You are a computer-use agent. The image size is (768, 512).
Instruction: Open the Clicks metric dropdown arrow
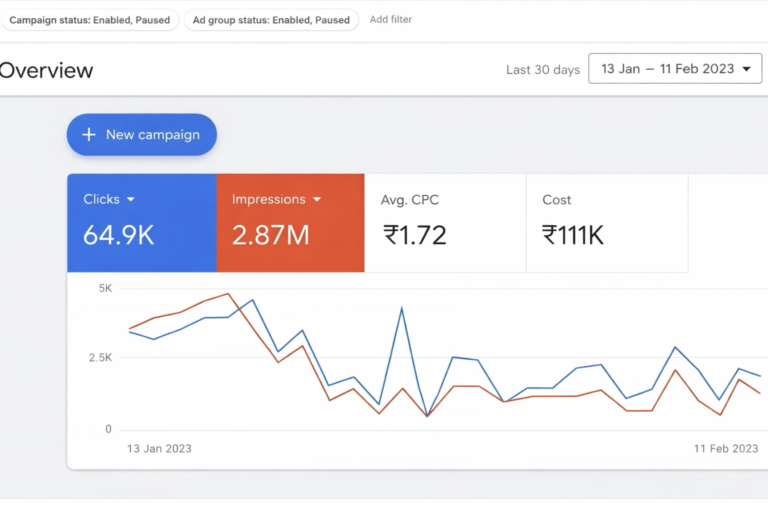131,200
